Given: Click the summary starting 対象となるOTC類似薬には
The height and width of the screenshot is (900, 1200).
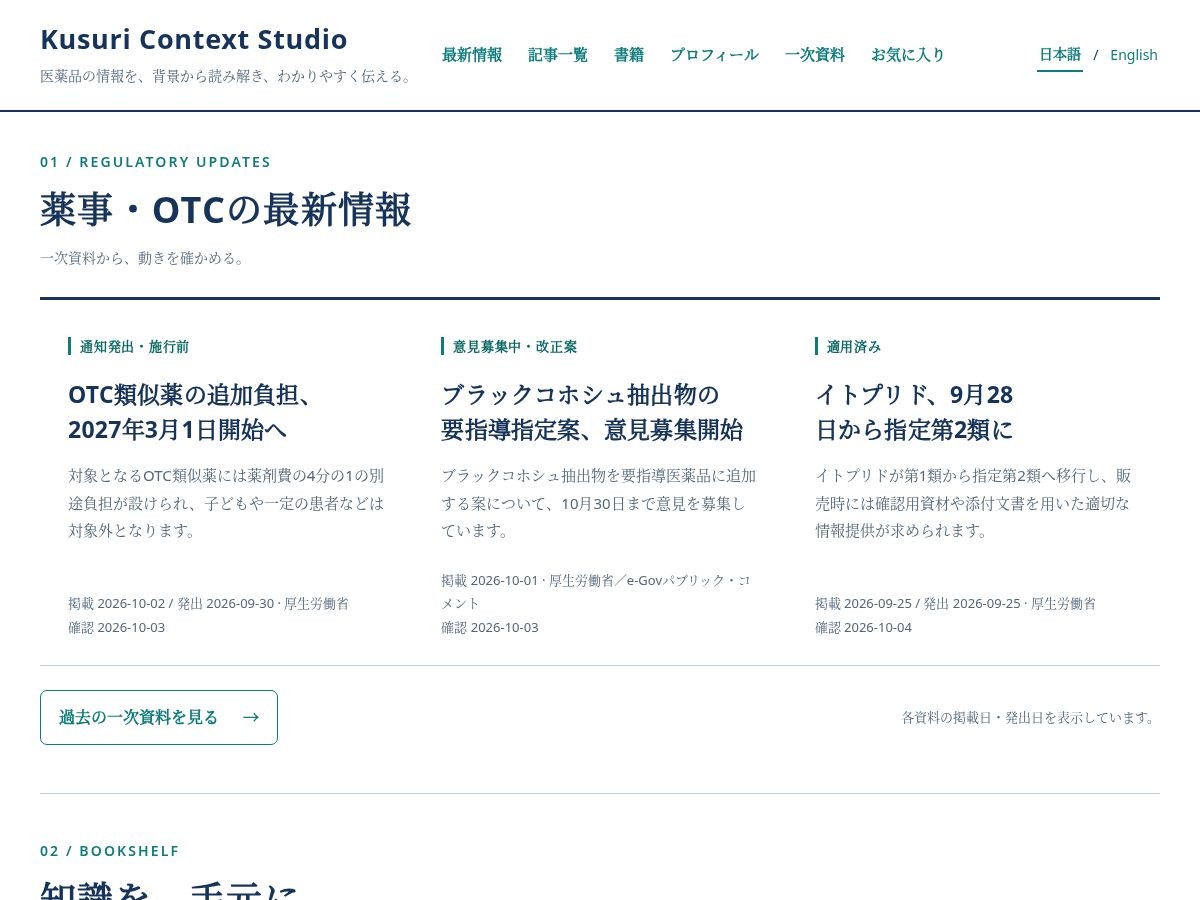Looking at the screenshot, I should point(226,503).
